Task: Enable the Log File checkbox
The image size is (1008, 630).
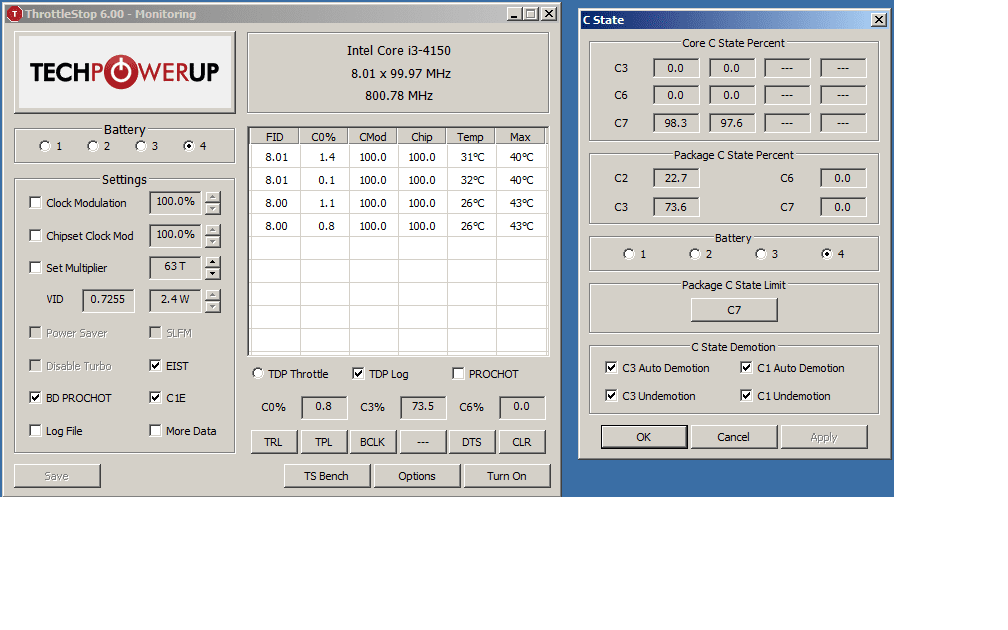Action: (35, 430)
